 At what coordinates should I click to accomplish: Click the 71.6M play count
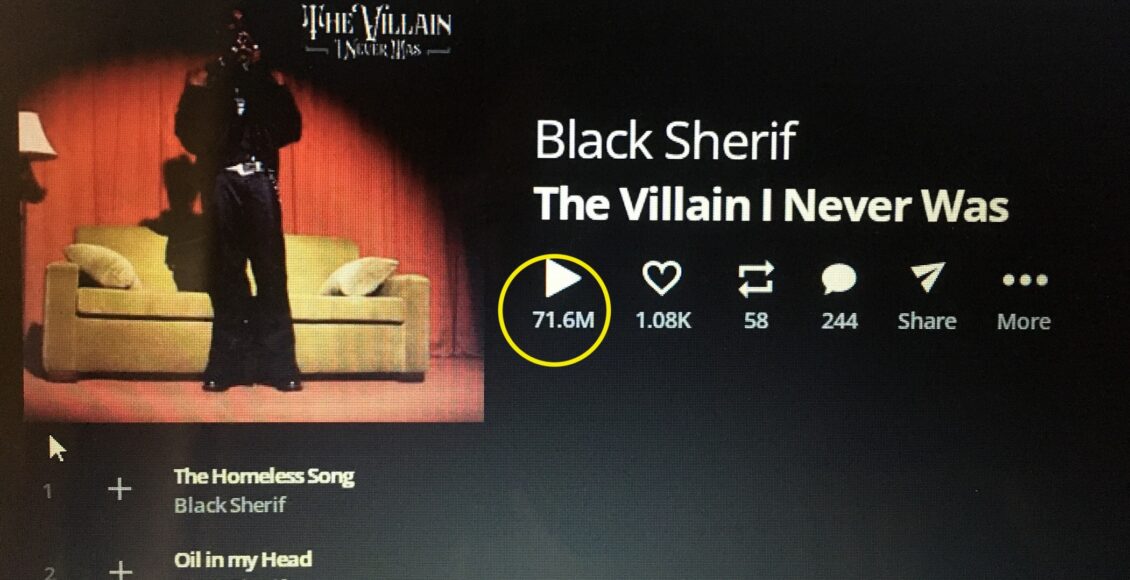[x=564, y=320]
